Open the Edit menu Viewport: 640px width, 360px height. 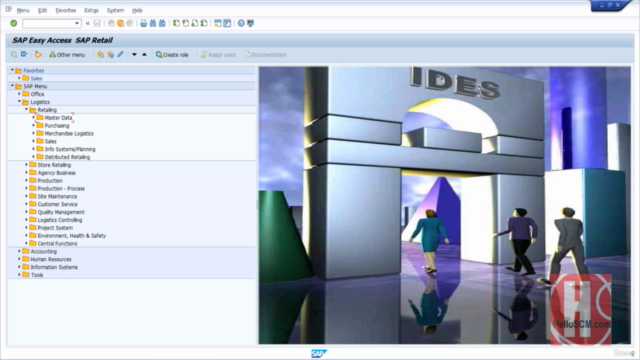tap(42, 10)
